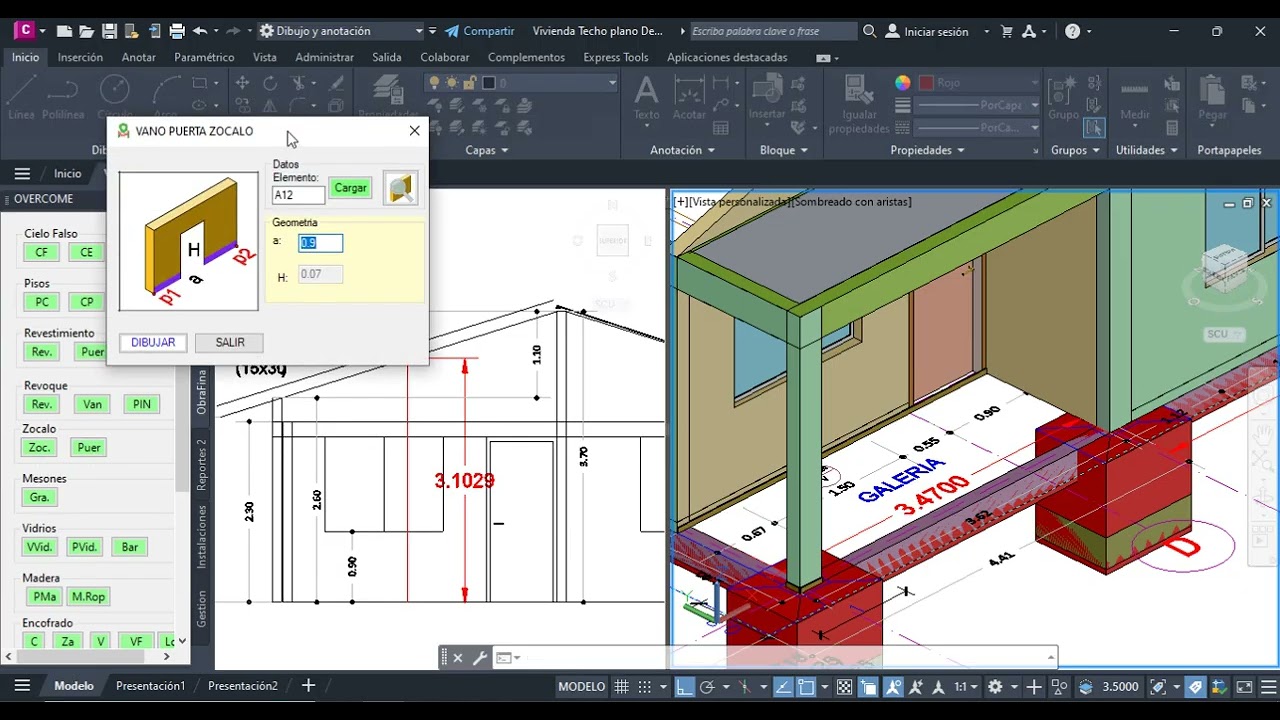The width and height of the screenshot is (1280, 720).
Task: Click the wrench customize icon on command line
Action: pos(479,658)
